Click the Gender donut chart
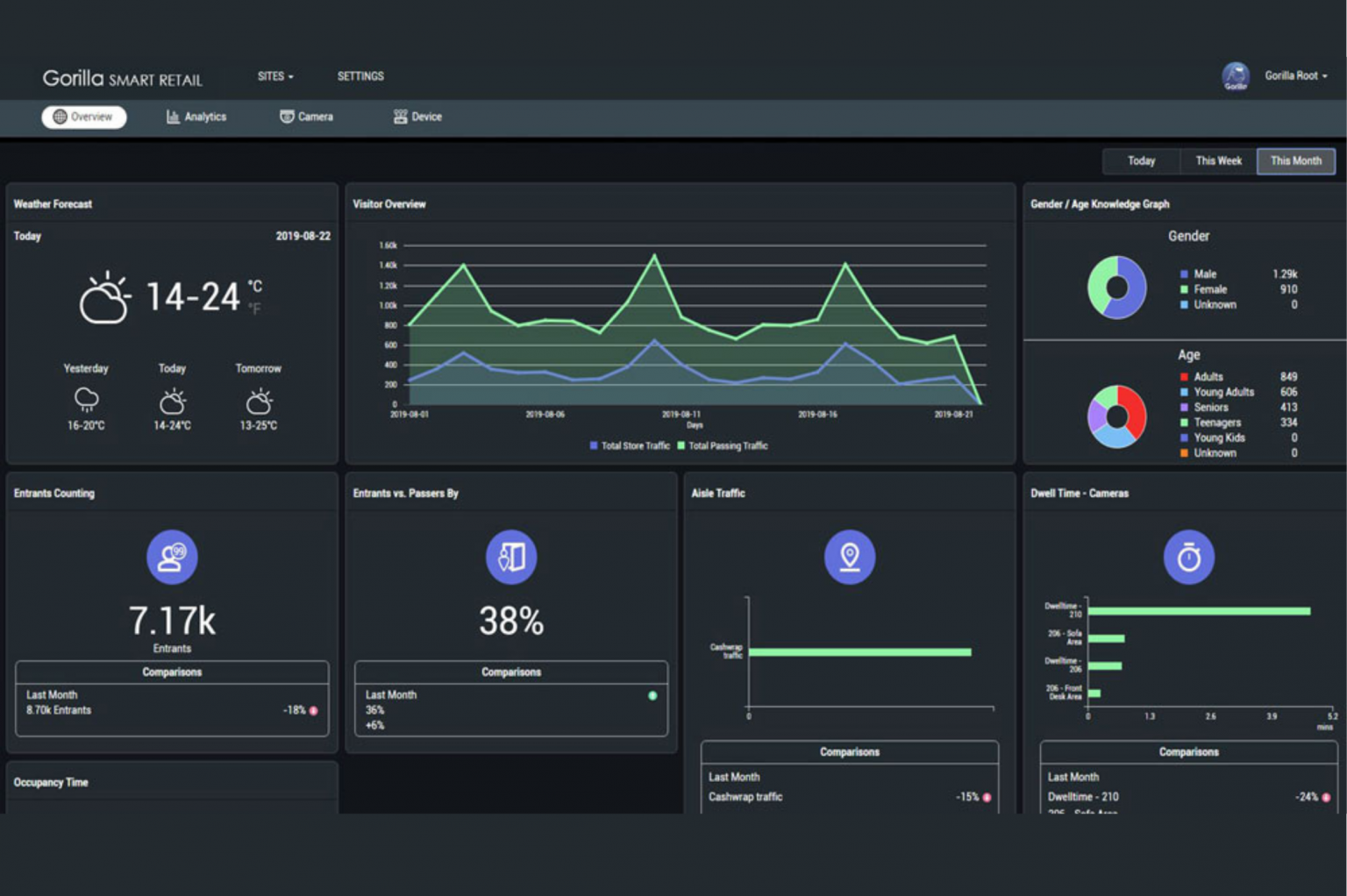The height and width of the screenshot is (896, 1347). click(x=1115, y=288)
